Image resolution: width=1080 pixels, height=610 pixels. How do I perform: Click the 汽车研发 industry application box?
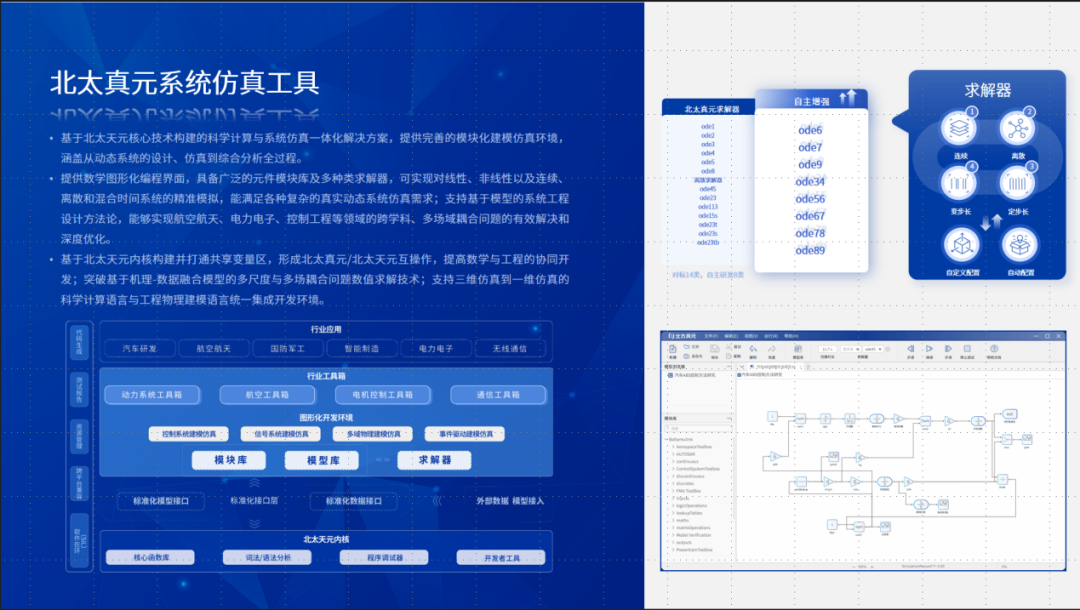tap(140, 349)
